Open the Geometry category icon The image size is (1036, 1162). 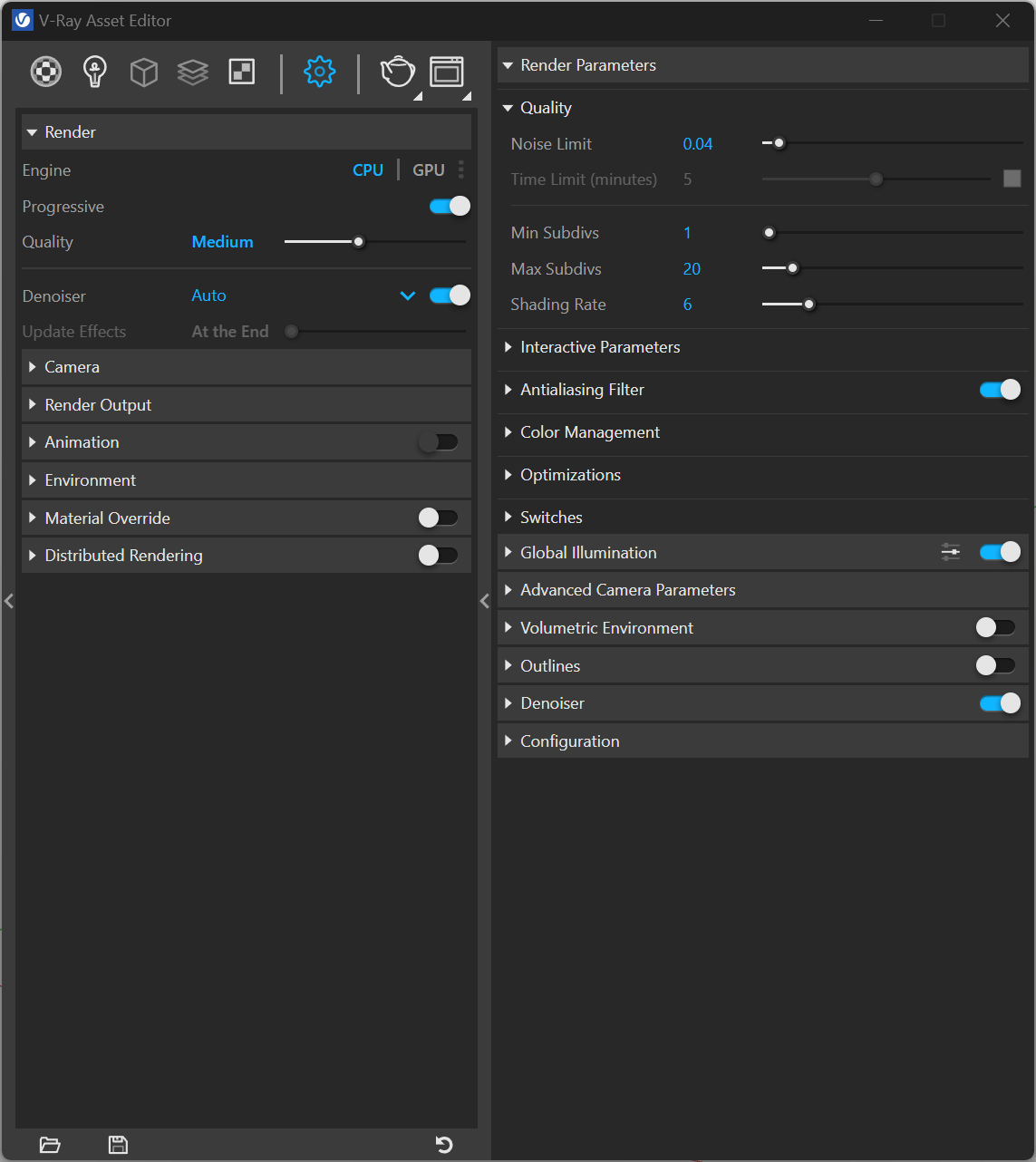point(144,72)
